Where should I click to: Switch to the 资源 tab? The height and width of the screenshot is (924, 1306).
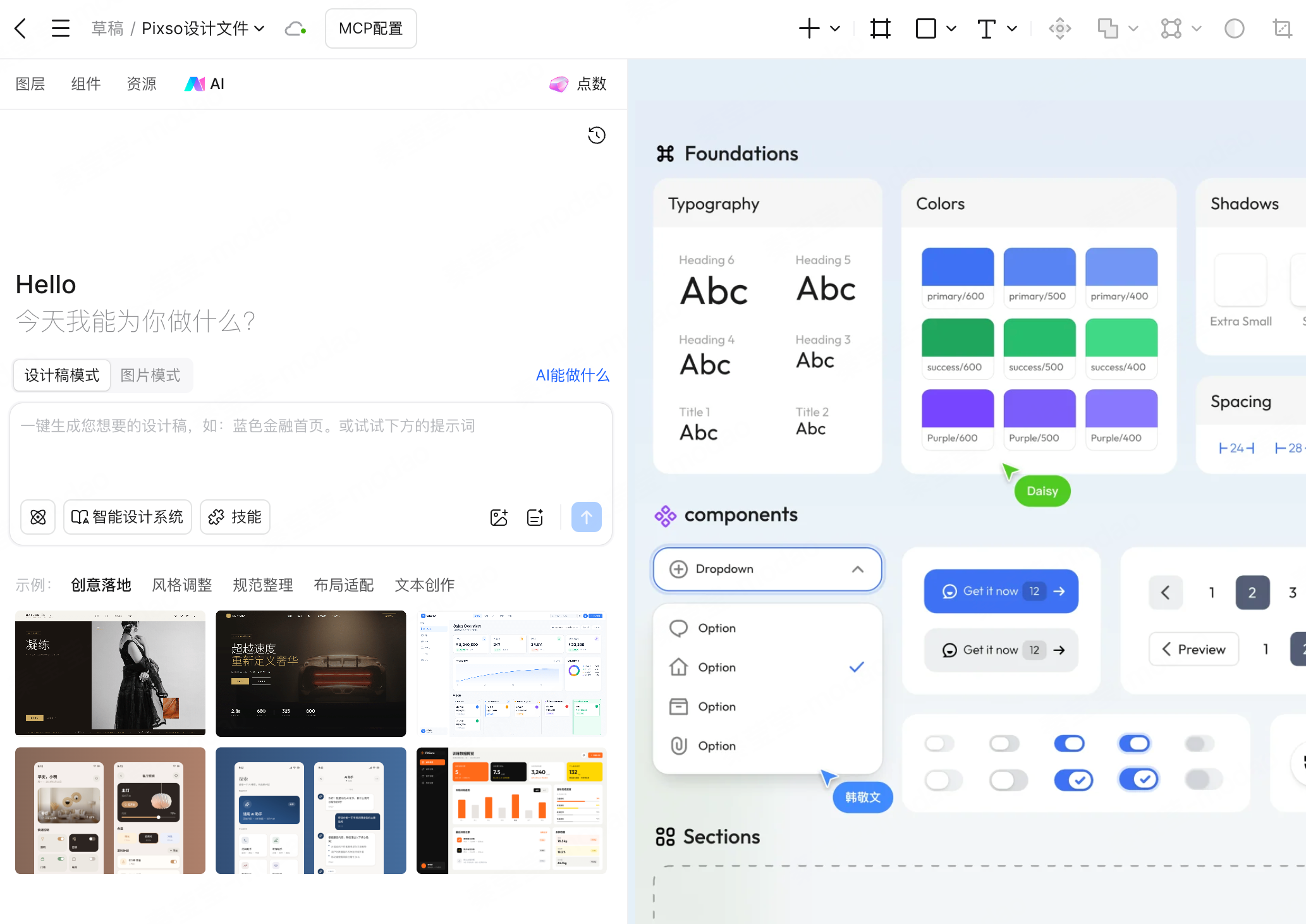pos(142,84)
